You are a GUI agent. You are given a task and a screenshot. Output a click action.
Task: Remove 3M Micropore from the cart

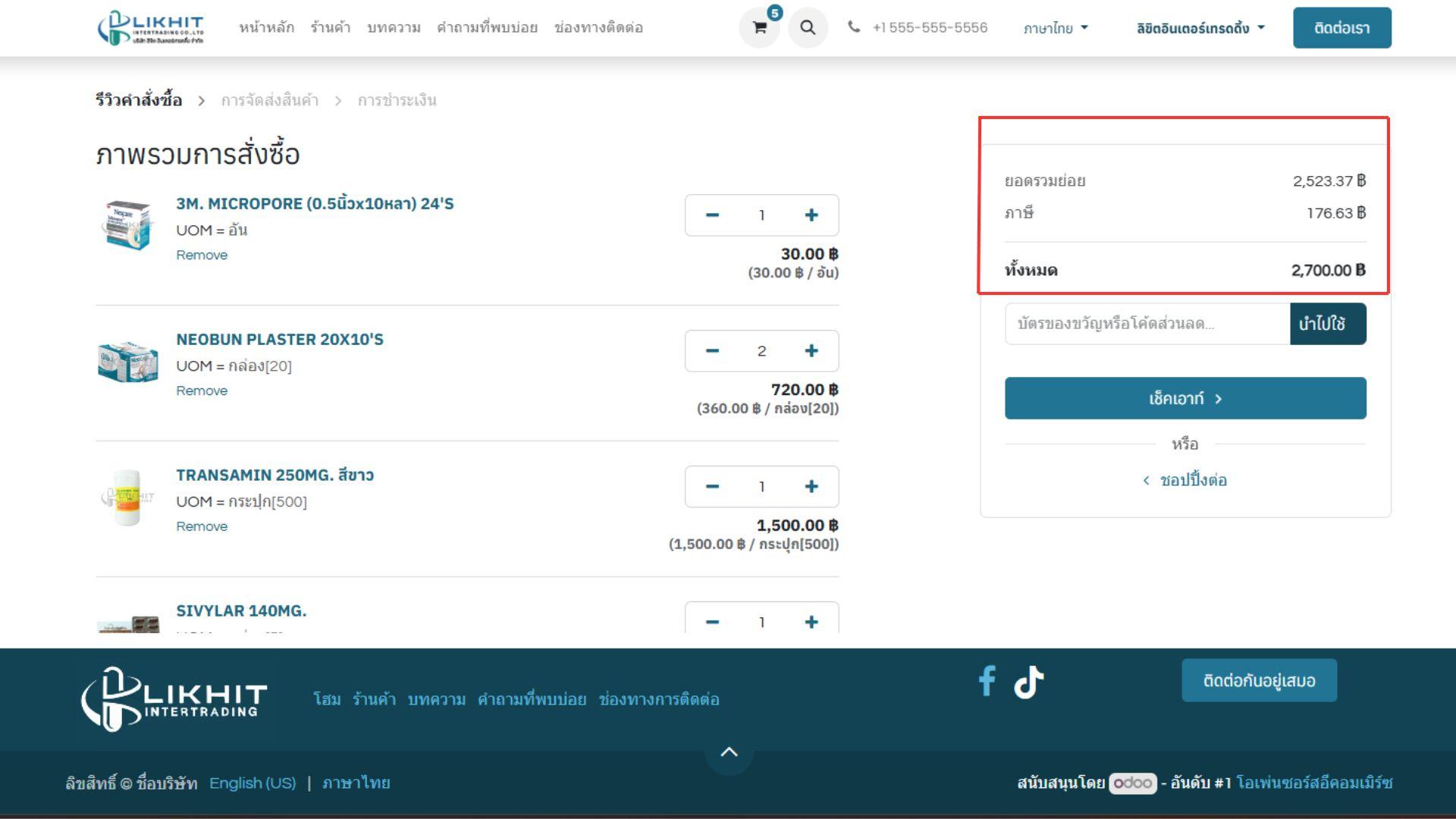click(202, 255)
